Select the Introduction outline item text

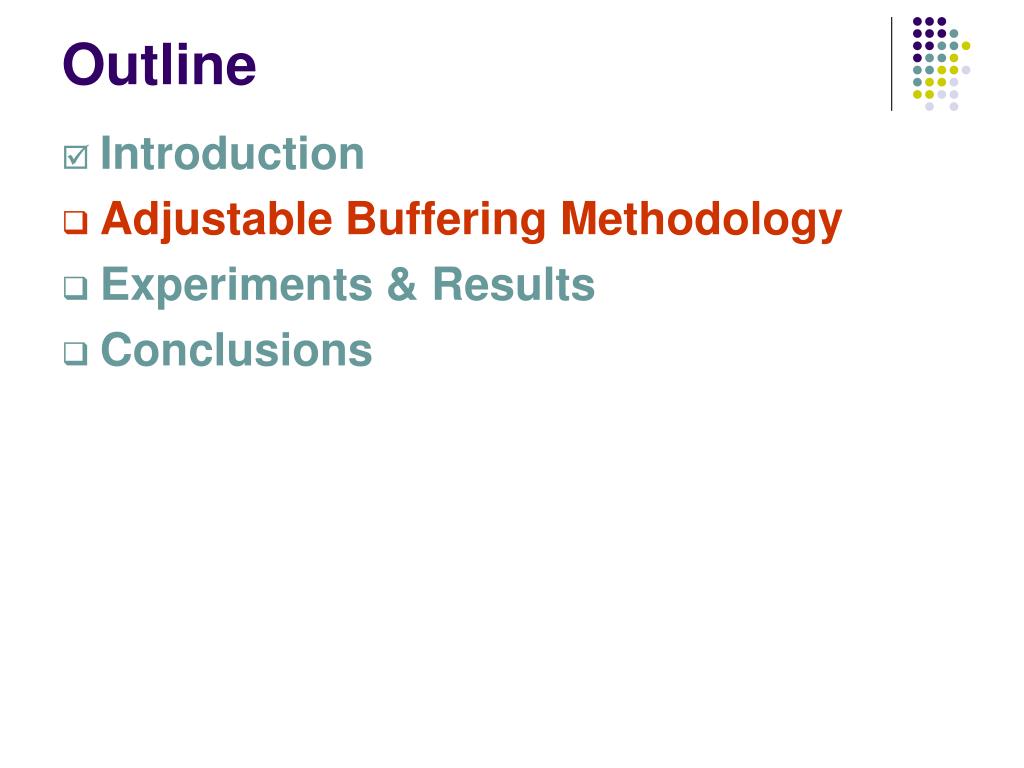click(x=232, y=154)
